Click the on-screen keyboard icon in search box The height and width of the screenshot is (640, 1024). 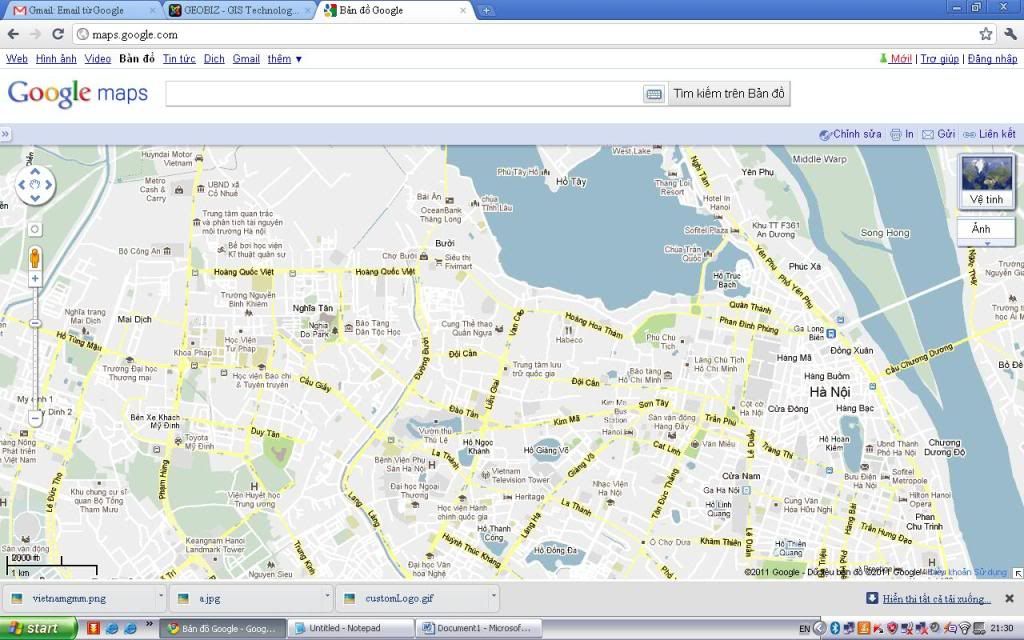[654, 94]
